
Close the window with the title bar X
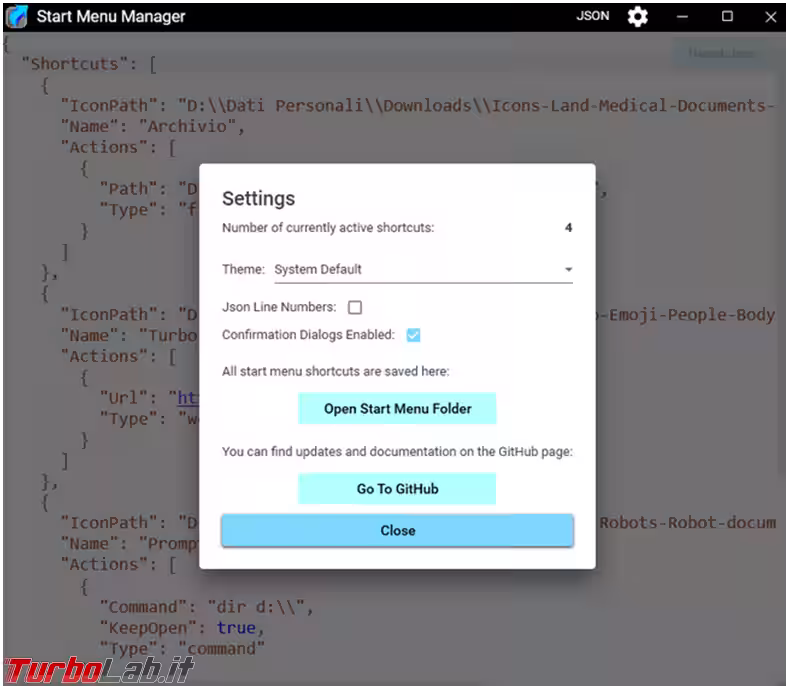click(x=770, y=16)
